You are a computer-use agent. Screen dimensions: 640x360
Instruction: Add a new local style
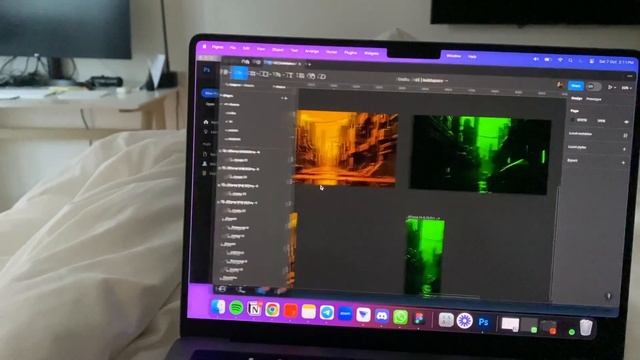624,149
